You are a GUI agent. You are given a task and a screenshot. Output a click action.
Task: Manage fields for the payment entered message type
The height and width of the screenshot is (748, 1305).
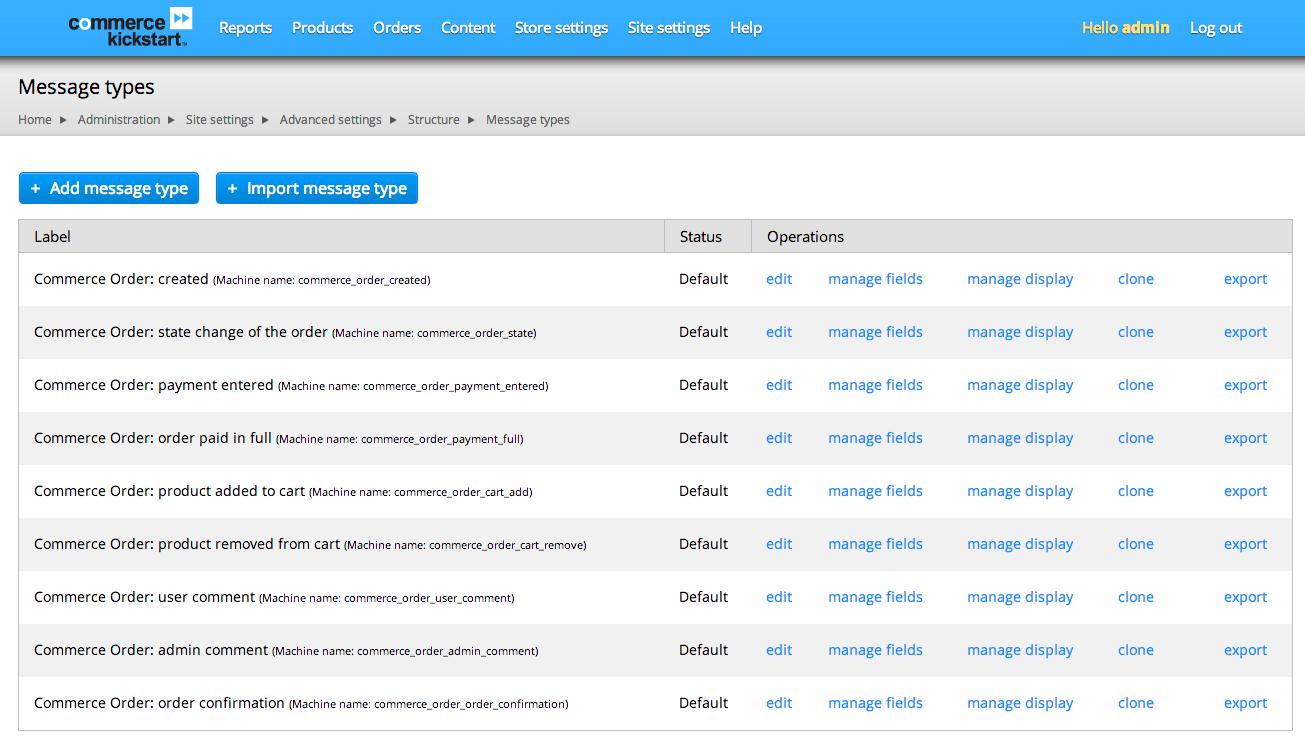pyautogui.click(x=875, y=385)
